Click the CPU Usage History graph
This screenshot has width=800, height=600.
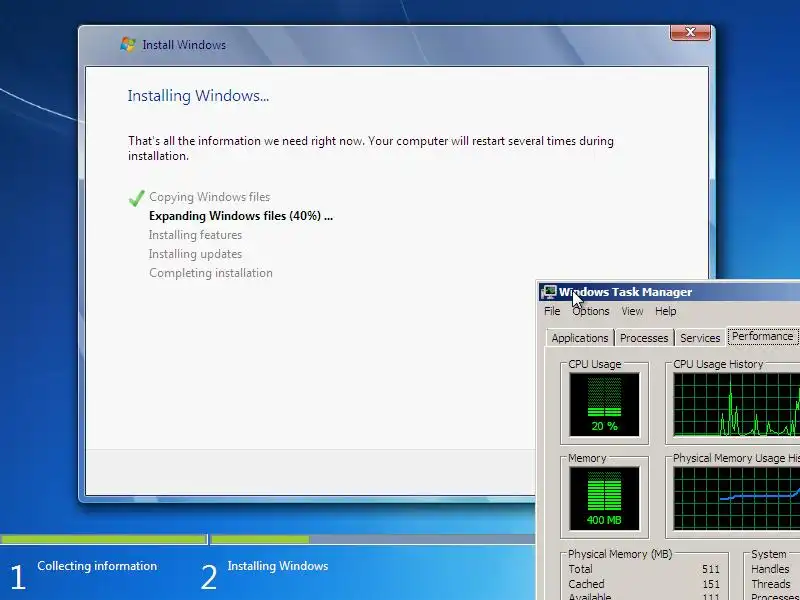click(736, 405)
